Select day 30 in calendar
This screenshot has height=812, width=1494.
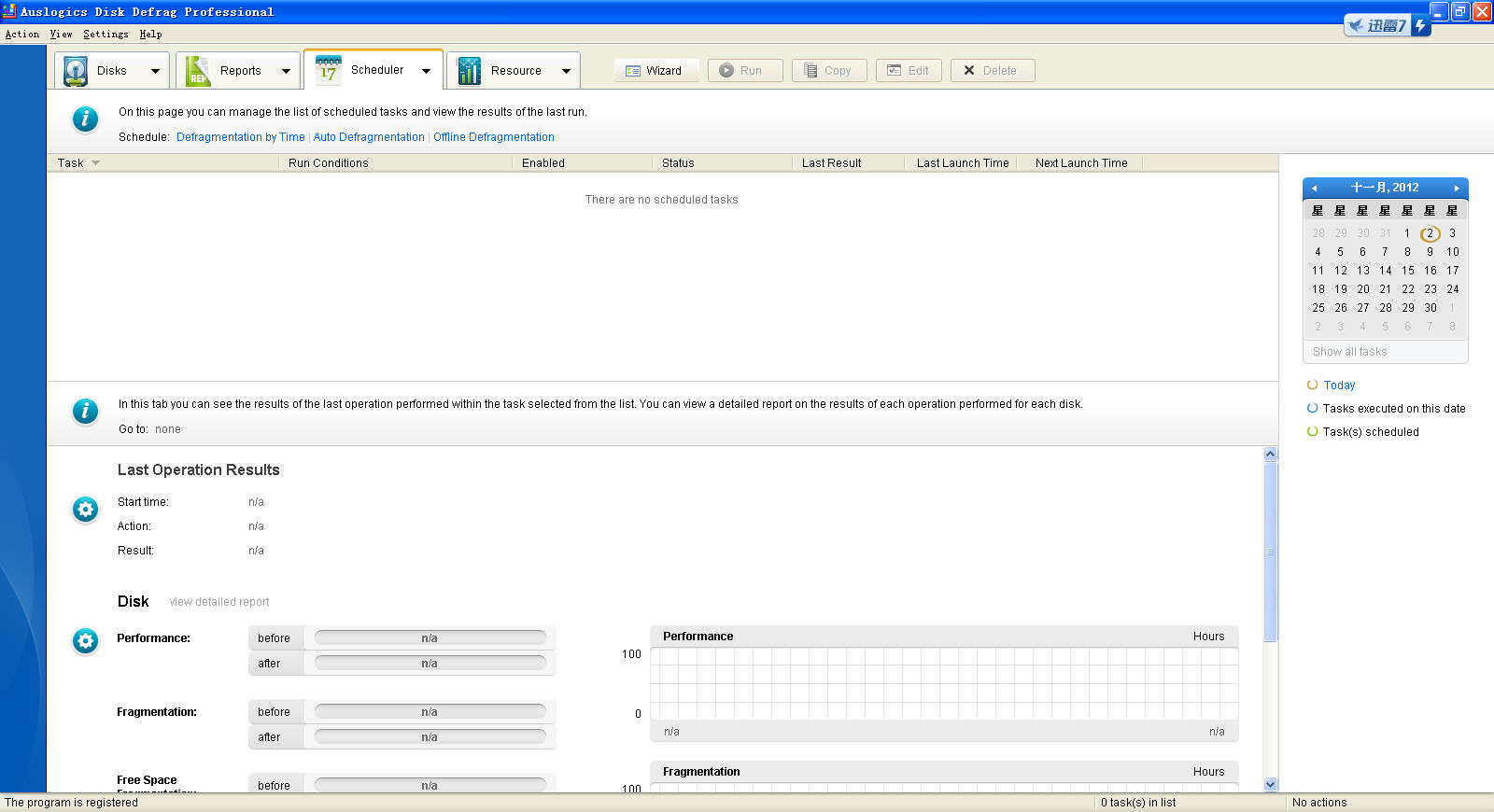click(1431, 308)
